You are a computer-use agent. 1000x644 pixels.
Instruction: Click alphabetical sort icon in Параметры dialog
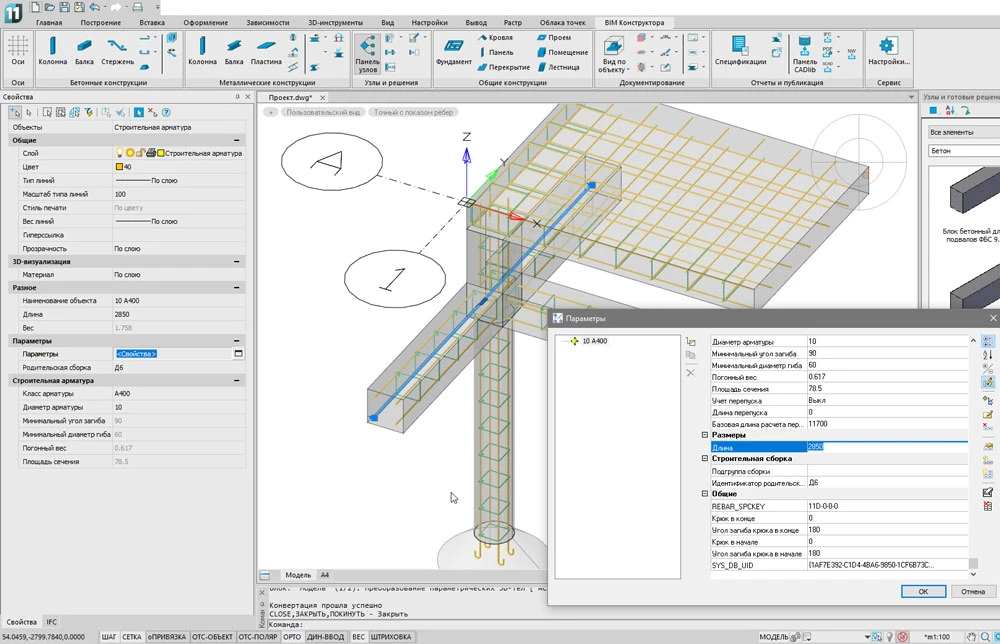tap(988, 355)
